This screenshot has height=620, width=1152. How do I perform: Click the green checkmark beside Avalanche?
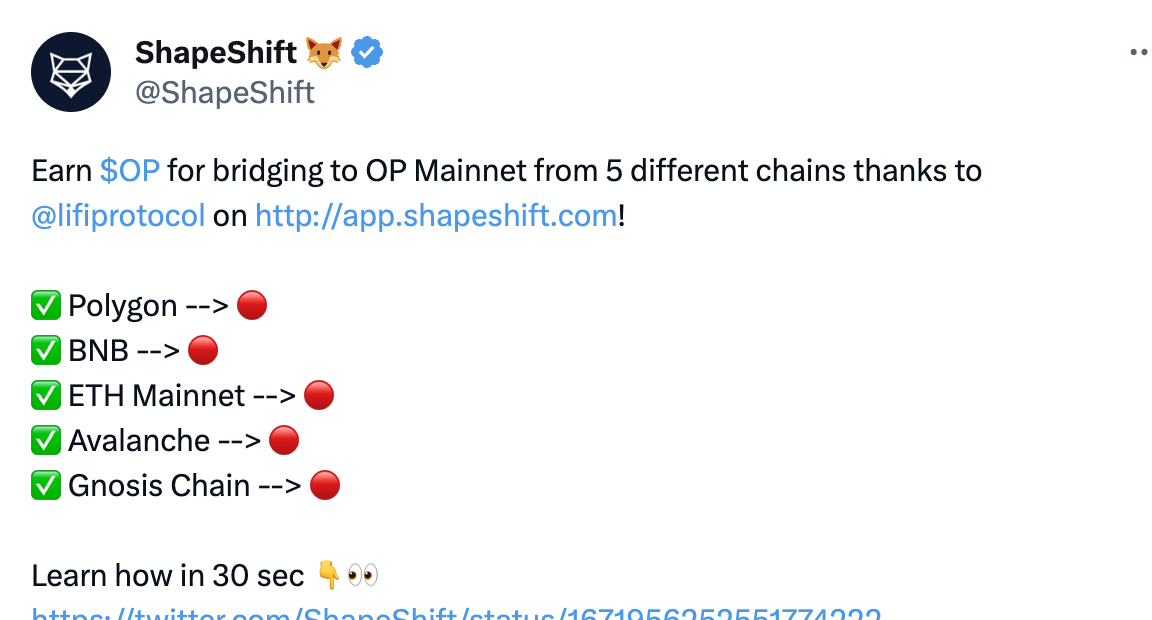pyautogui.click(x=46, y=441)
